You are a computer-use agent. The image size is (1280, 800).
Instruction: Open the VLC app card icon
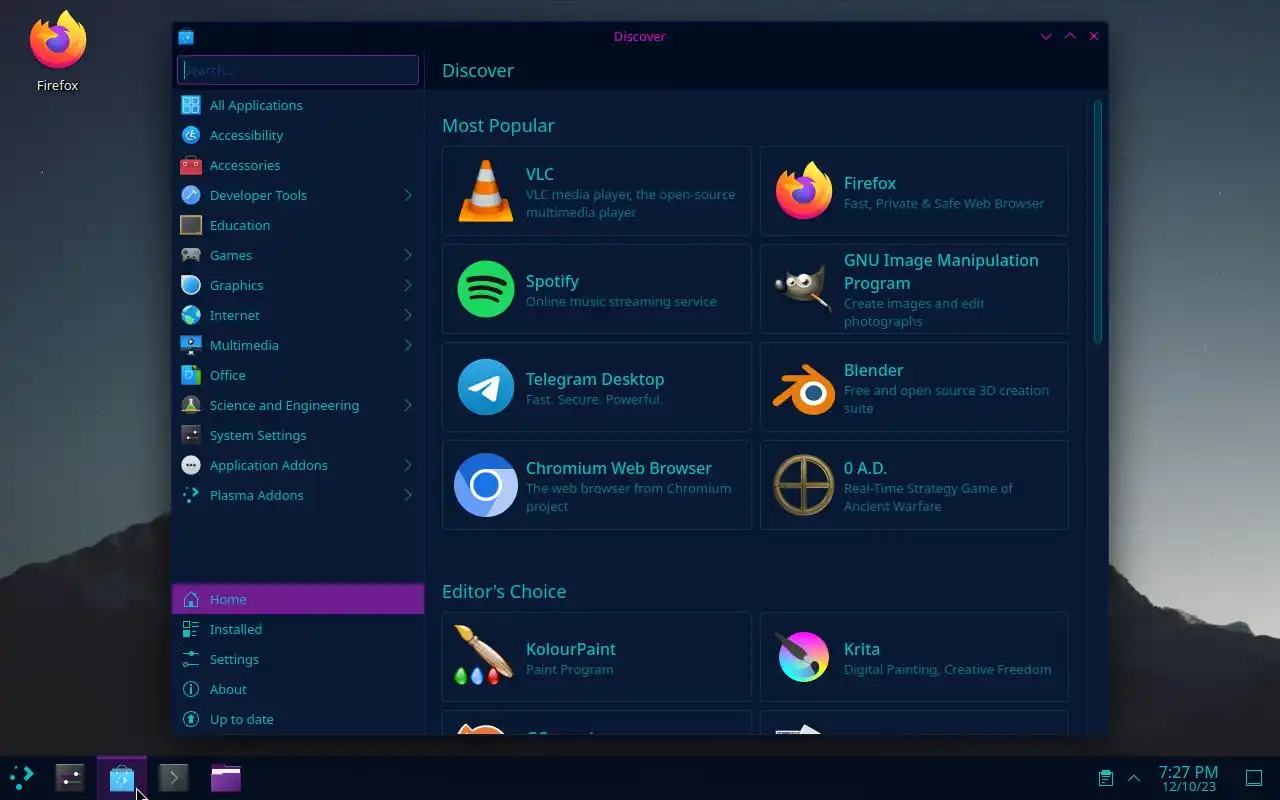pos(486,191)
